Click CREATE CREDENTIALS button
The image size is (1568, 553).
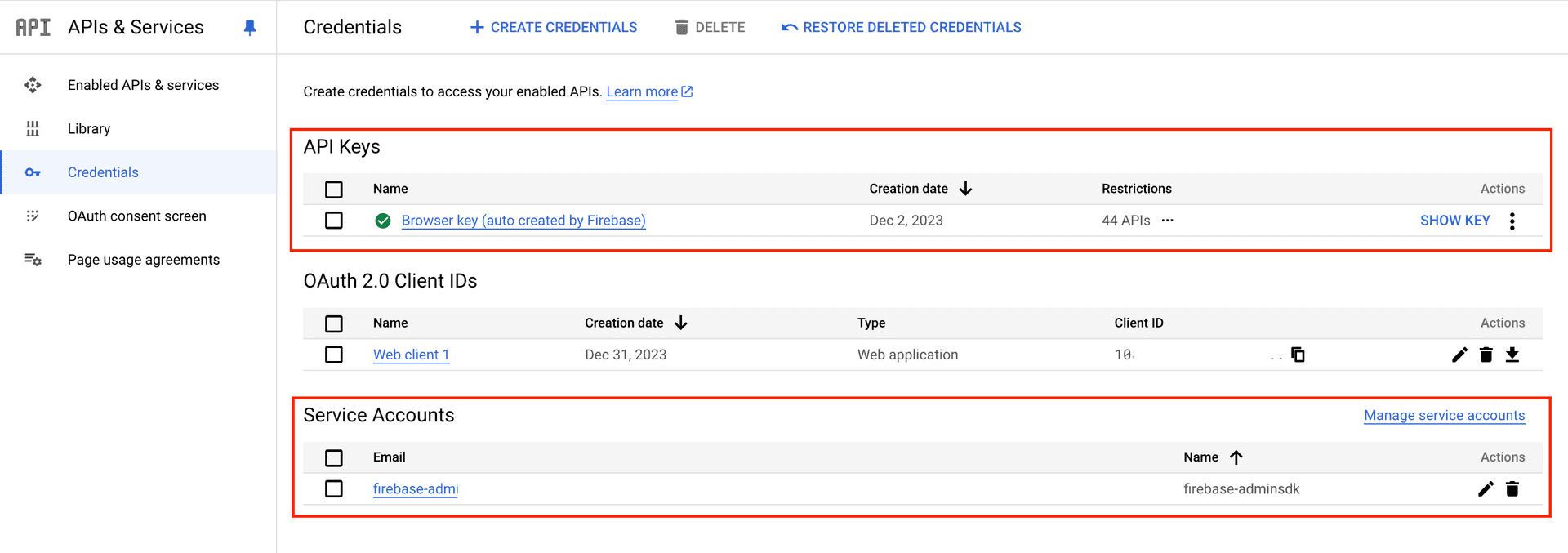[554, 28]
